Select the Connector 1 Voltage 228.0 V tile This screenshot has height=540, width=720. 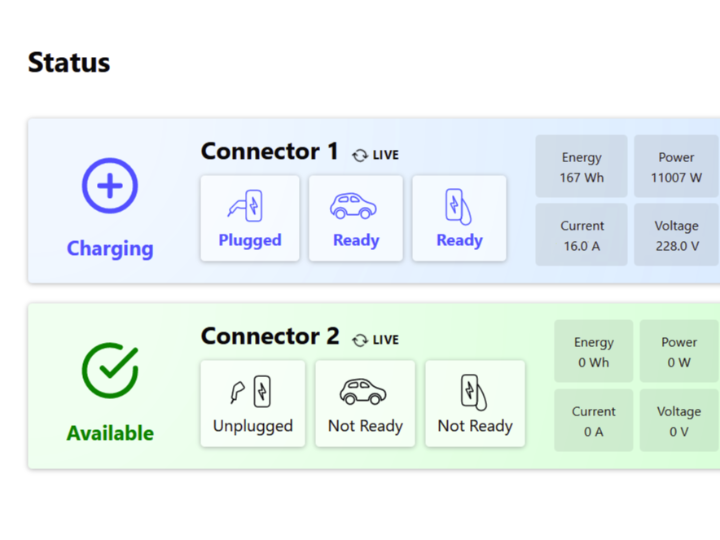point(676,235)
